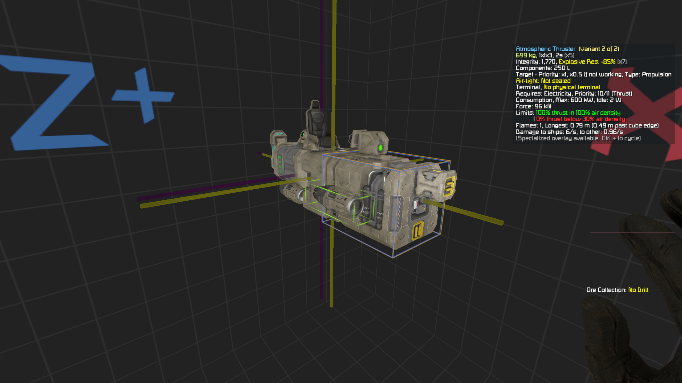The image size is (682, 383).
Task: Select the thruster nozzle inside the green wireframe
Action: point(338,200)
